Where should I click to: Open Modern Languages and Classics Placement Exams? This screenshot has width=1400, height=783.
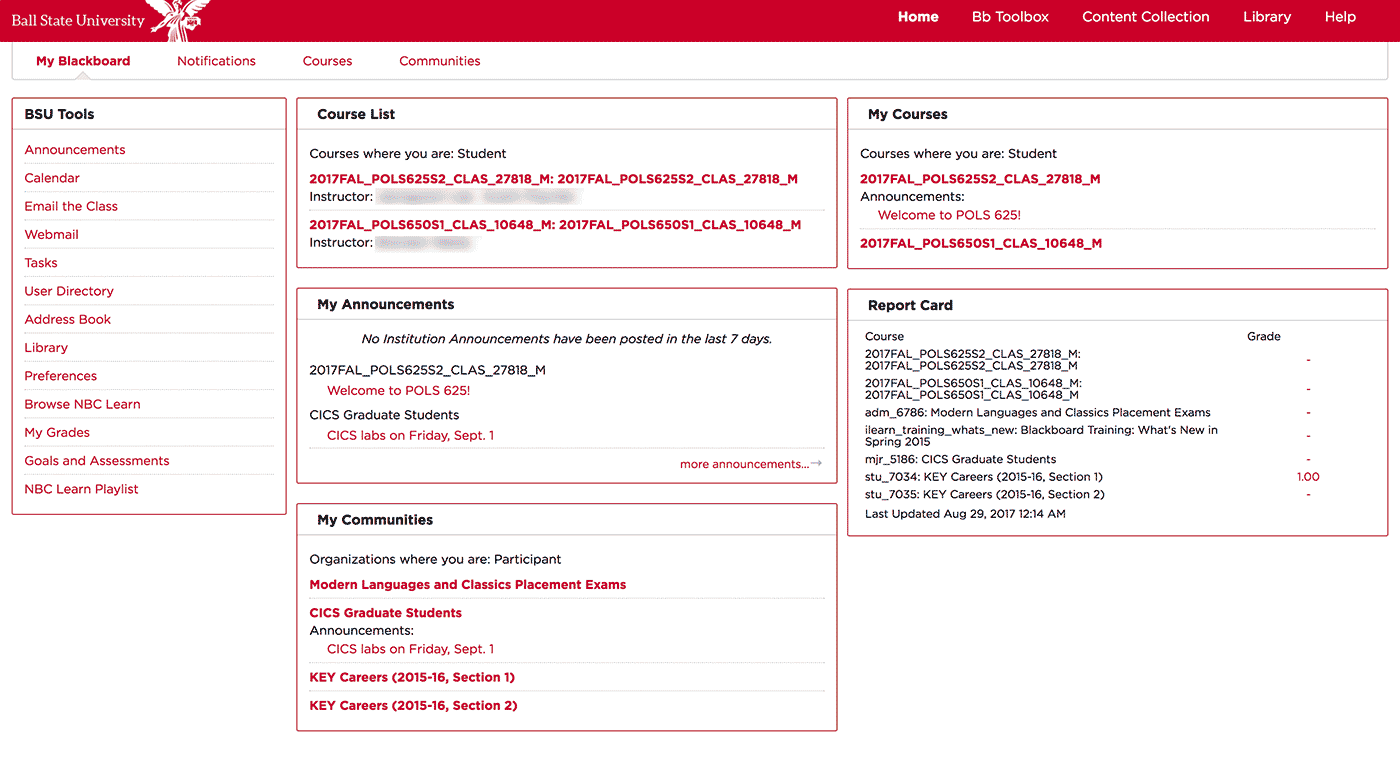coord(468,585)
